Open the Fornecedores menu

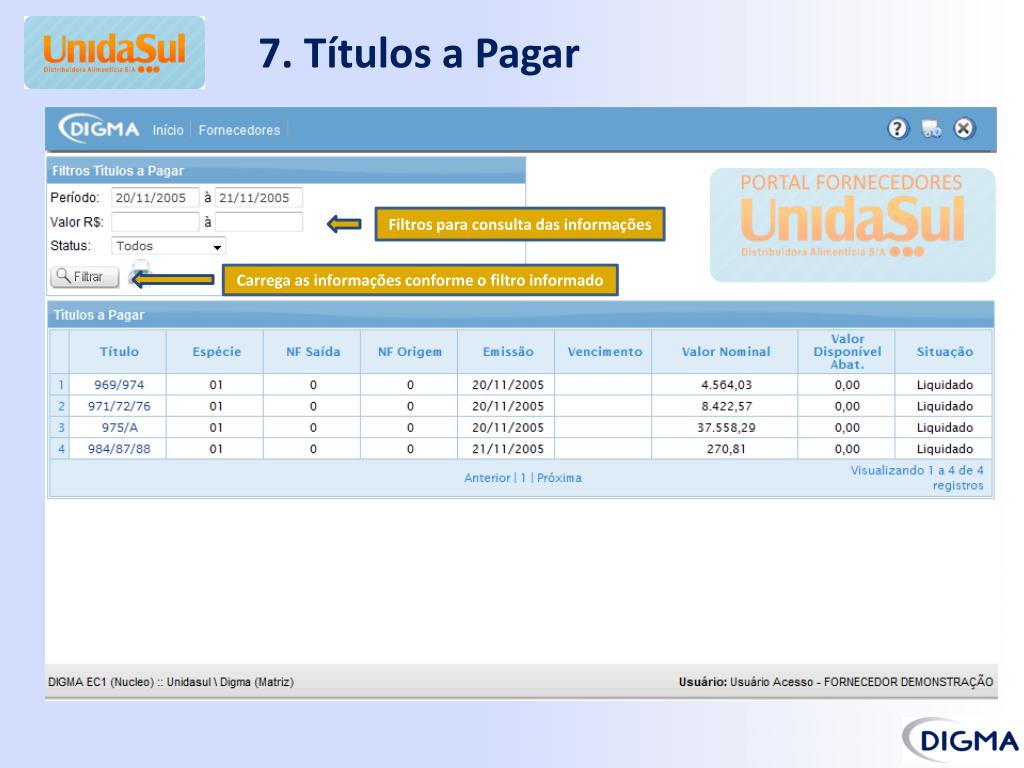(x=239, y=130)
